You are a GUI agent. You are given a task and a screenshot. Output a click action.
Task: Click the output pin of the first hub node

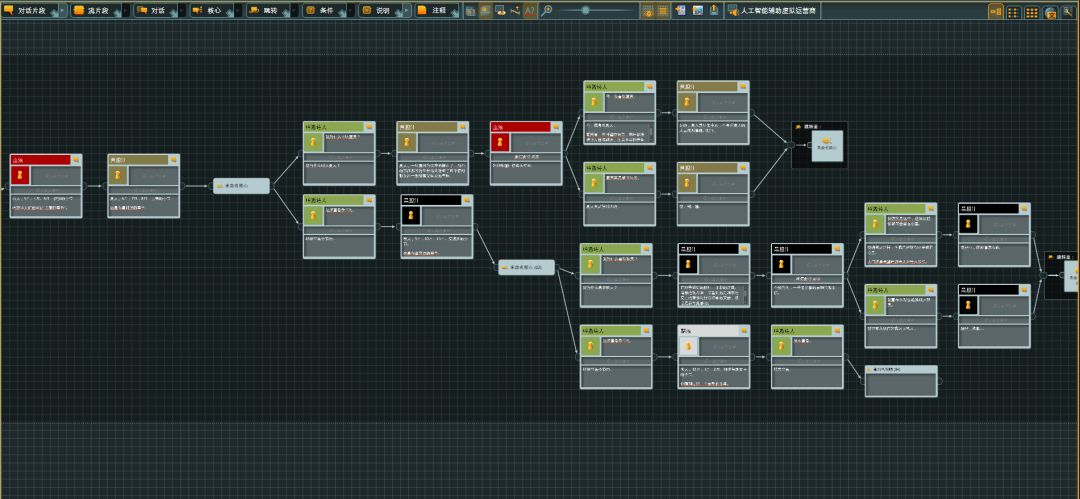click(x=271, y=185)
